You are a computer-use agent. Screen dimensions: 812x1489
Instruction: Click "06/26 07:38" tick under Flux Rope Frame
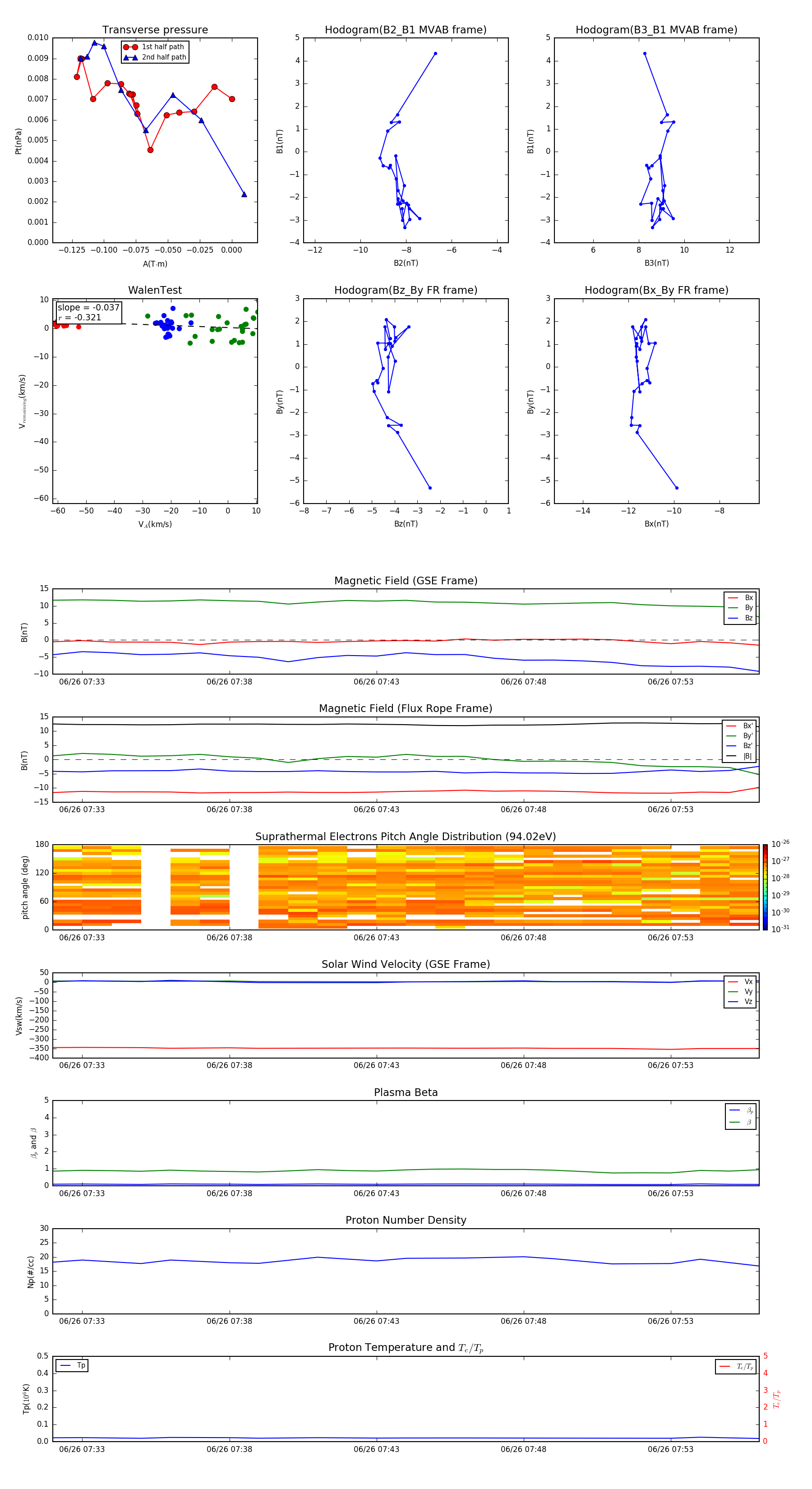[230, 809]
